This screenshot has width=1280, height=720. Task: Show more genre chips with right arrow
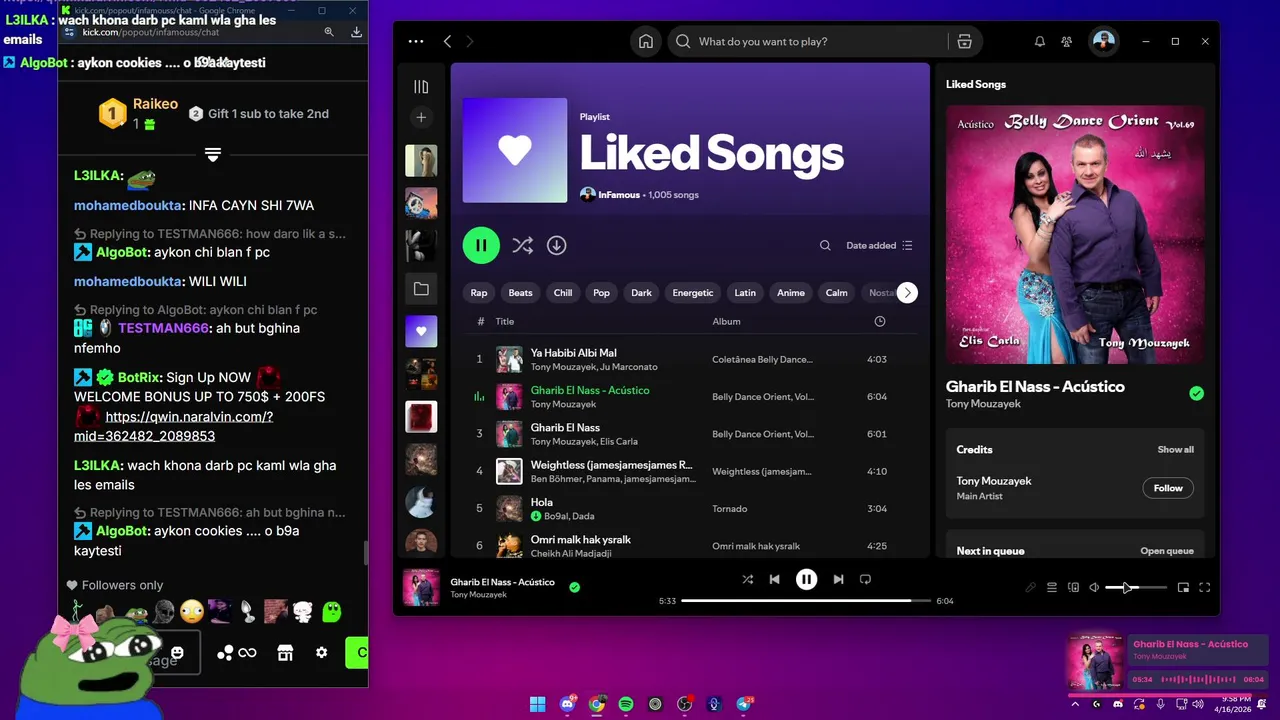[x=906, y=293]
